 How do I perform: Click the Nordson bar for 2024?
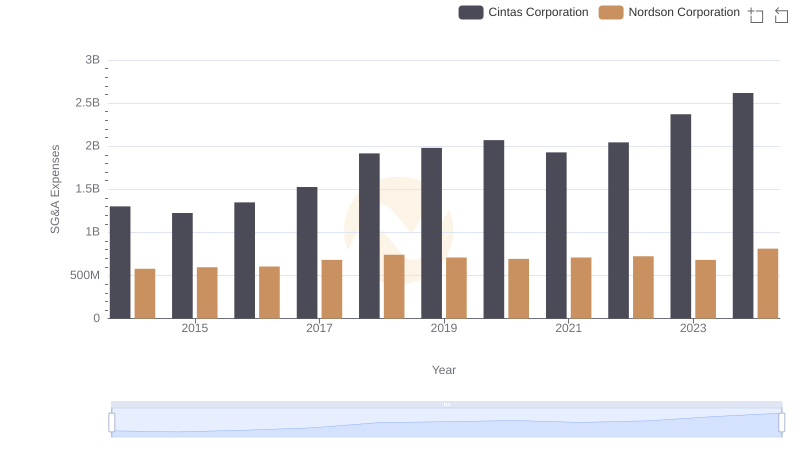pyautogui.click(x=768, y=284)
